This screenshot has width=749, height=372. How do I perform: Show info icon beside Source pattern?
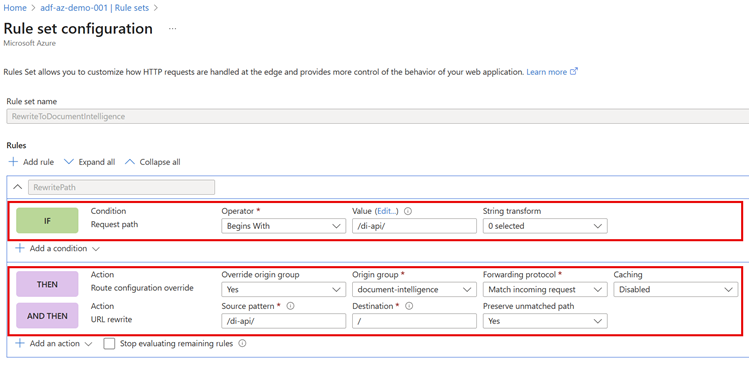pos(290,306)
